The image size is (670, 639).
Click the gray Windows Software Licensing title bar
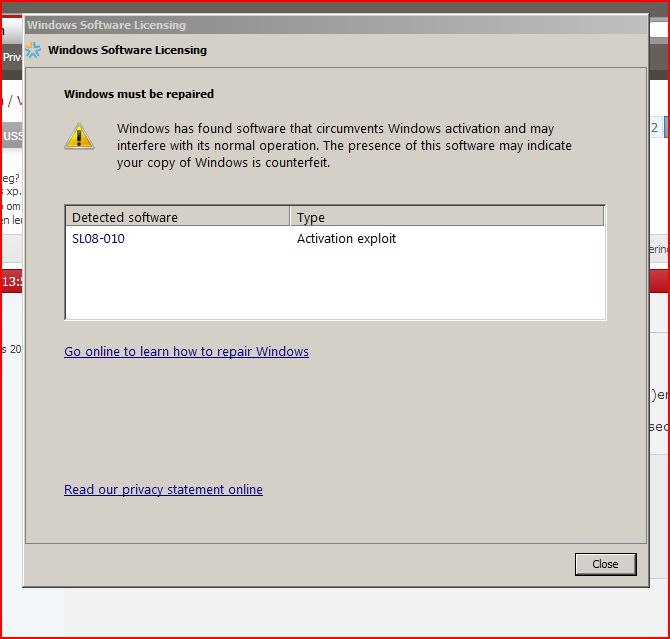[x=336, y=25]
